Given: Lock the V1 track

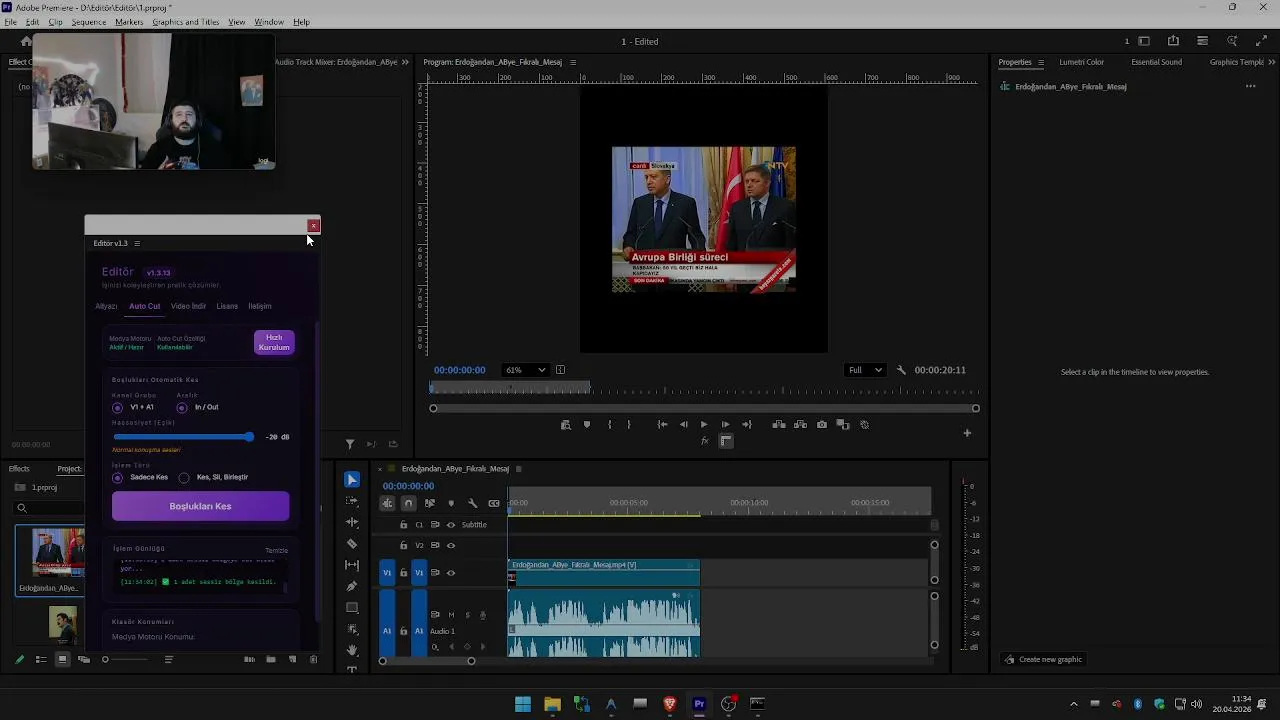Looking at the screenshot, I should click(x=404, y=573).
